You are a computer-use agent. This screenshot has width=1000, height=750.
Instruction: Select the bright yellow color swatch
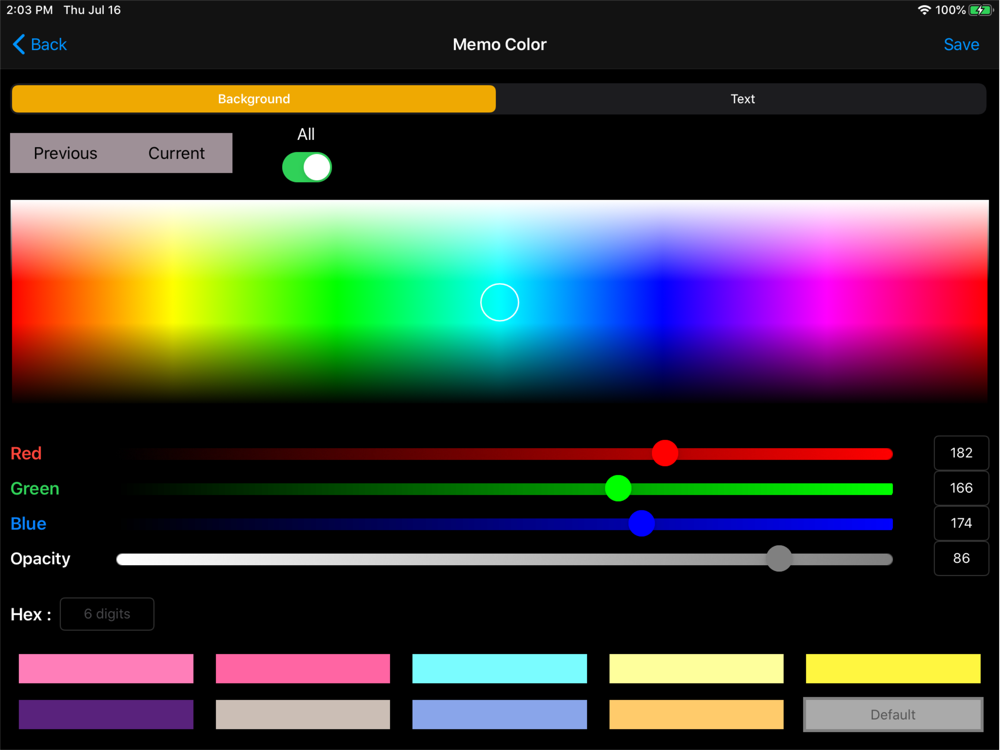[893, 669]
